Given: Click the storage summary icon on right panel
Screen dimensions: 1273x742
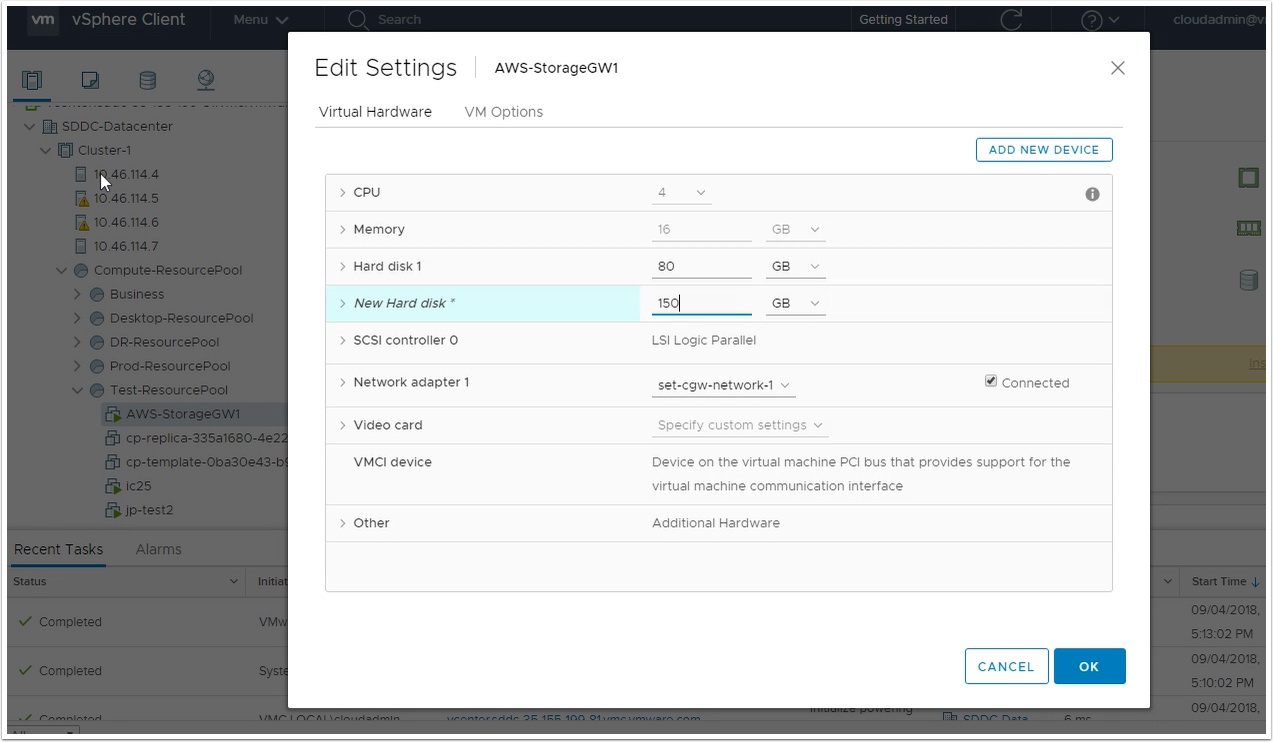Looking at the screenshot, I should [x=1248, y=280].
